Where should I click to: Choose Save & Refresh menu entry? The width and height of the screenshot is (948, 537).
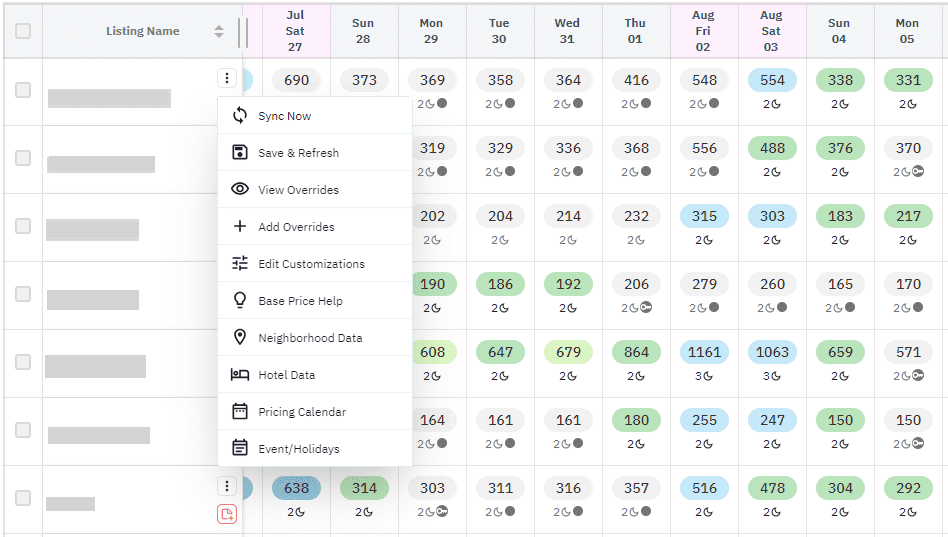(315, 152)
